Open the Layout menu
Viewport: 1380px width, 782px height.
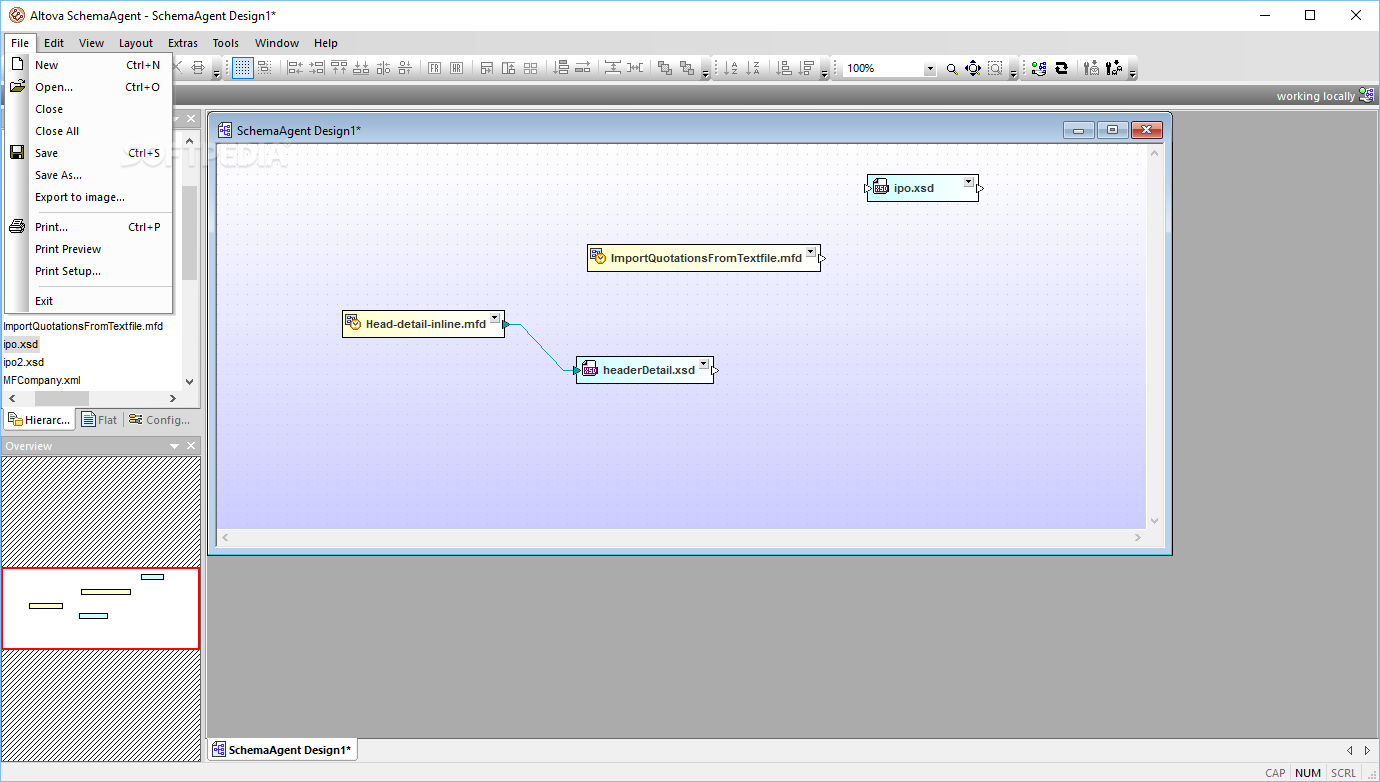click(136, 43)
